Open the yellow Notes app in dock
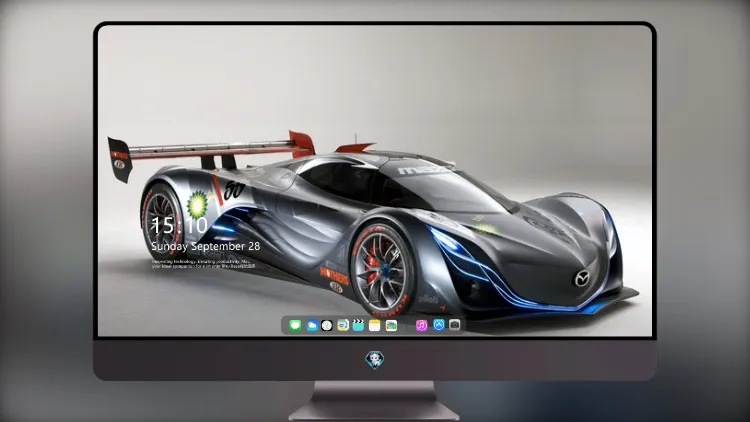This screenshot has width=750, height=422. click(375, 326)
